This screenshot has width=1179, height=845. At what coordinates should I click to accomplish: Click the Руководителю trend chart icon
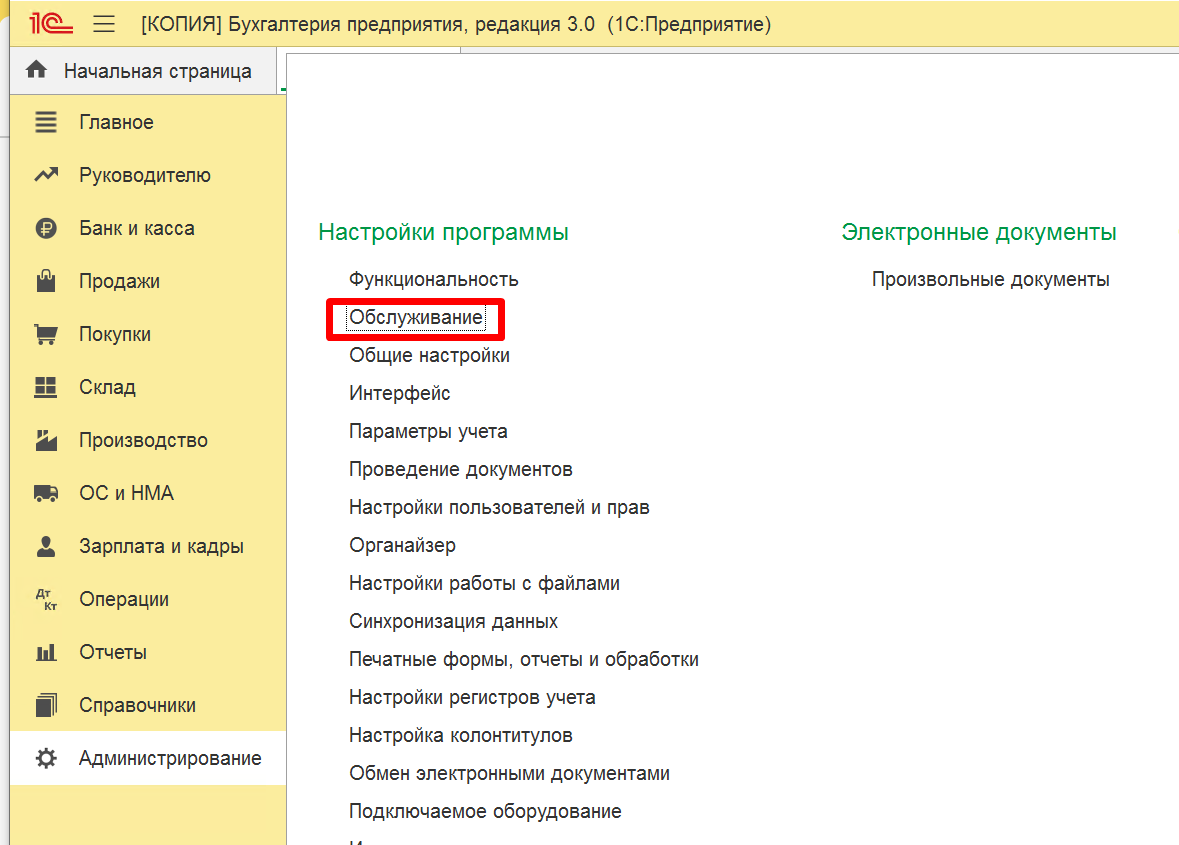[x=46, y=175]
